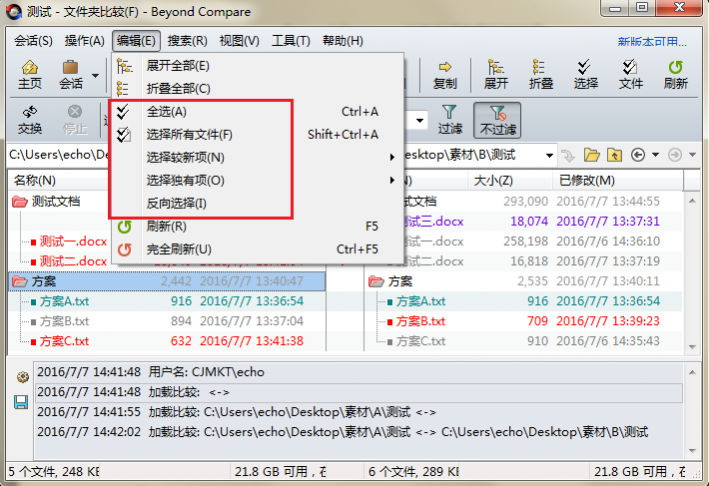Select right 方案A.txt file
This screenshot has height=486, width=709.
(x=421, y=302)
